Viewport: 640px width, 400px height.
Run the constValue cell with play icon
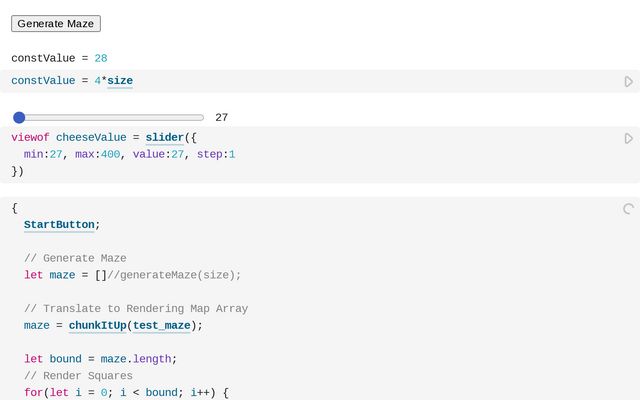click(628, 81)
